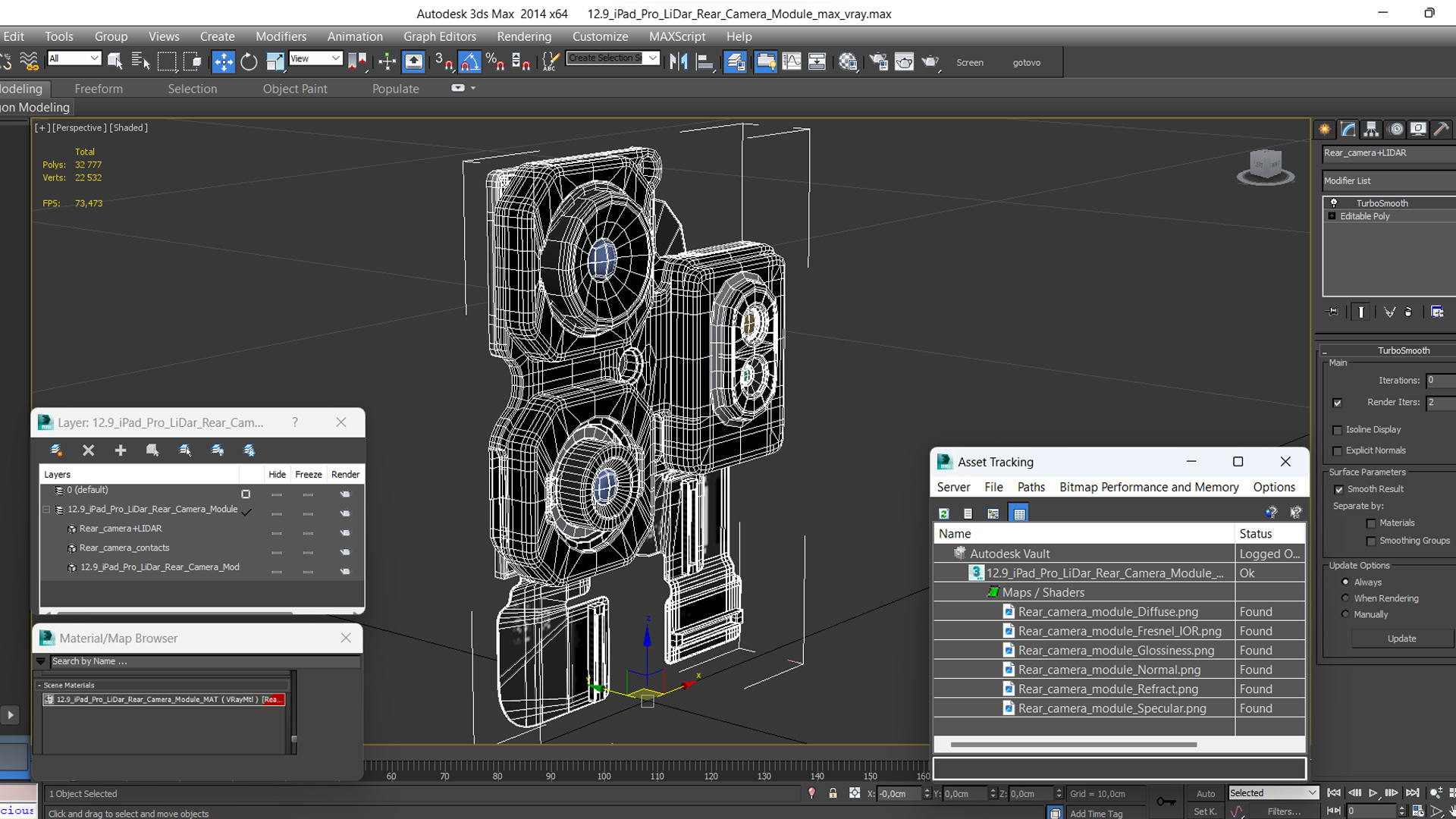Toggle the Smooth Result checkbox

coord(1339,489)
